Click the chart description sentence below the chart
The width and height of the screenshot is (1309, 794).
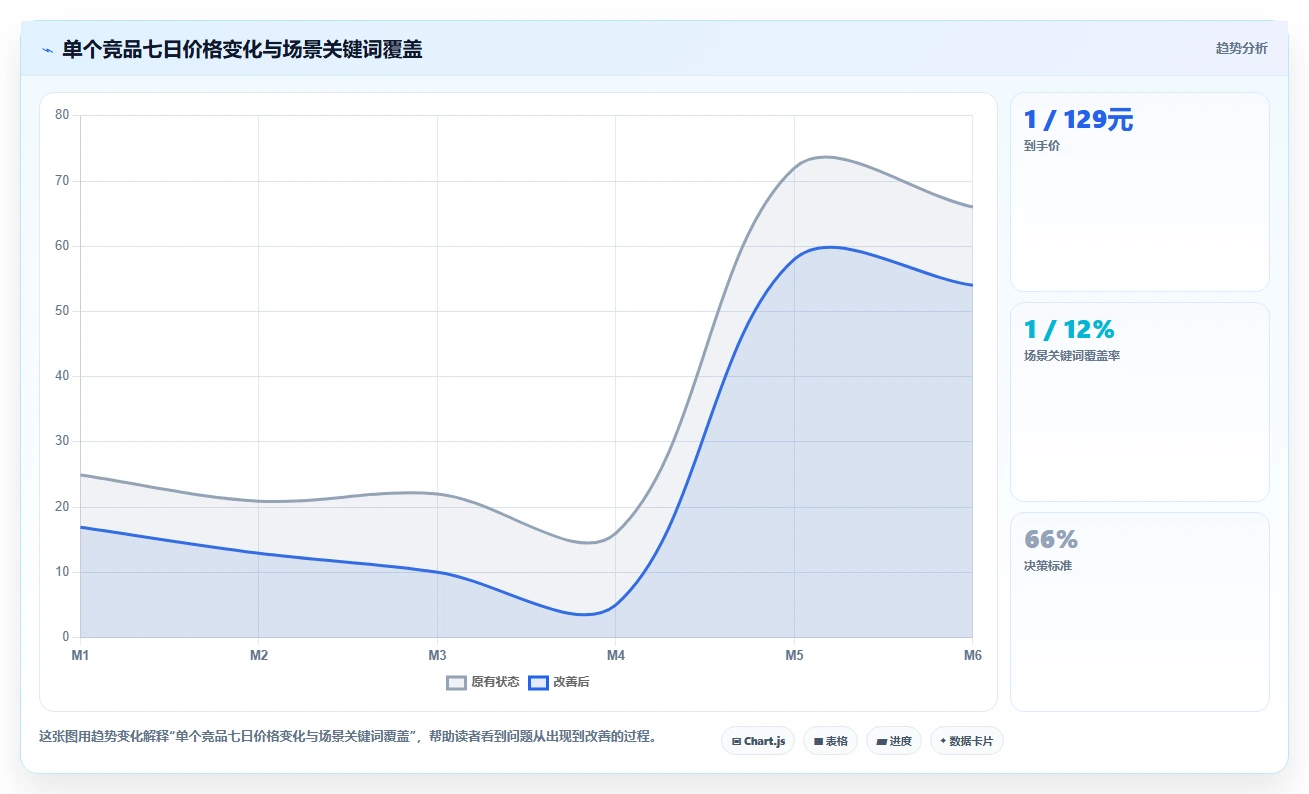(348, 737)
